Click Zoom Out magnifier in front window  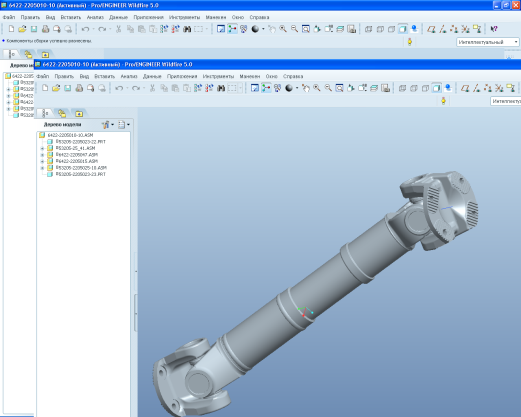tap(328, 88)
